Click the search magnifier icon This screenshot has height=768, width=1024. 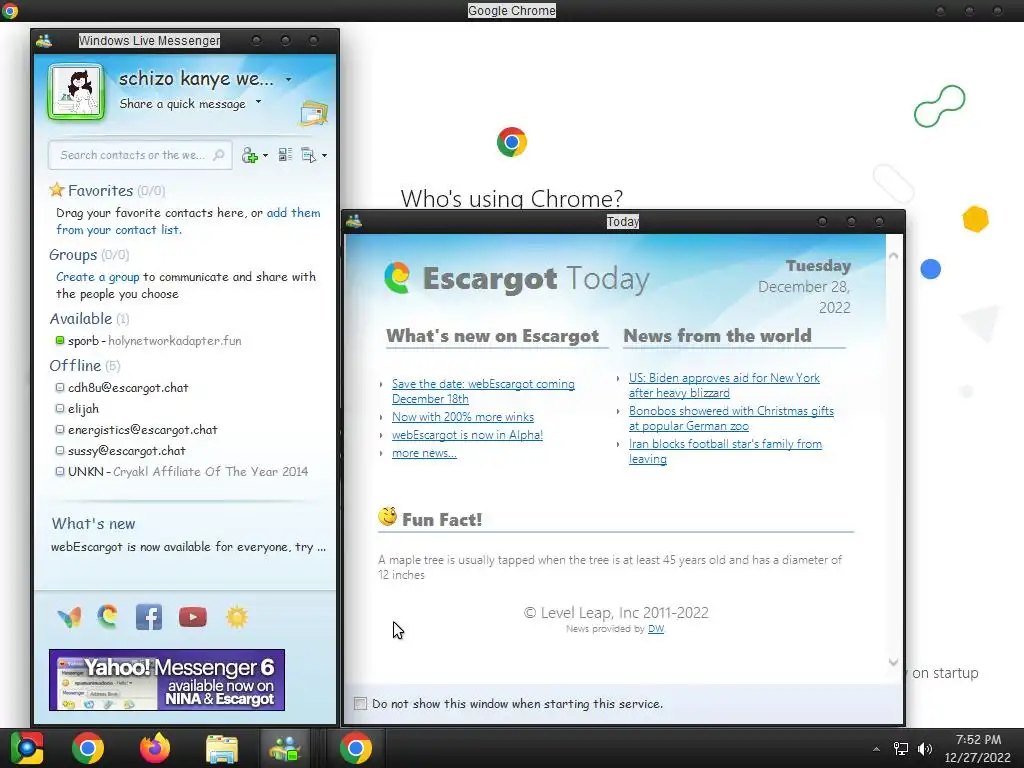pos(219,155)
